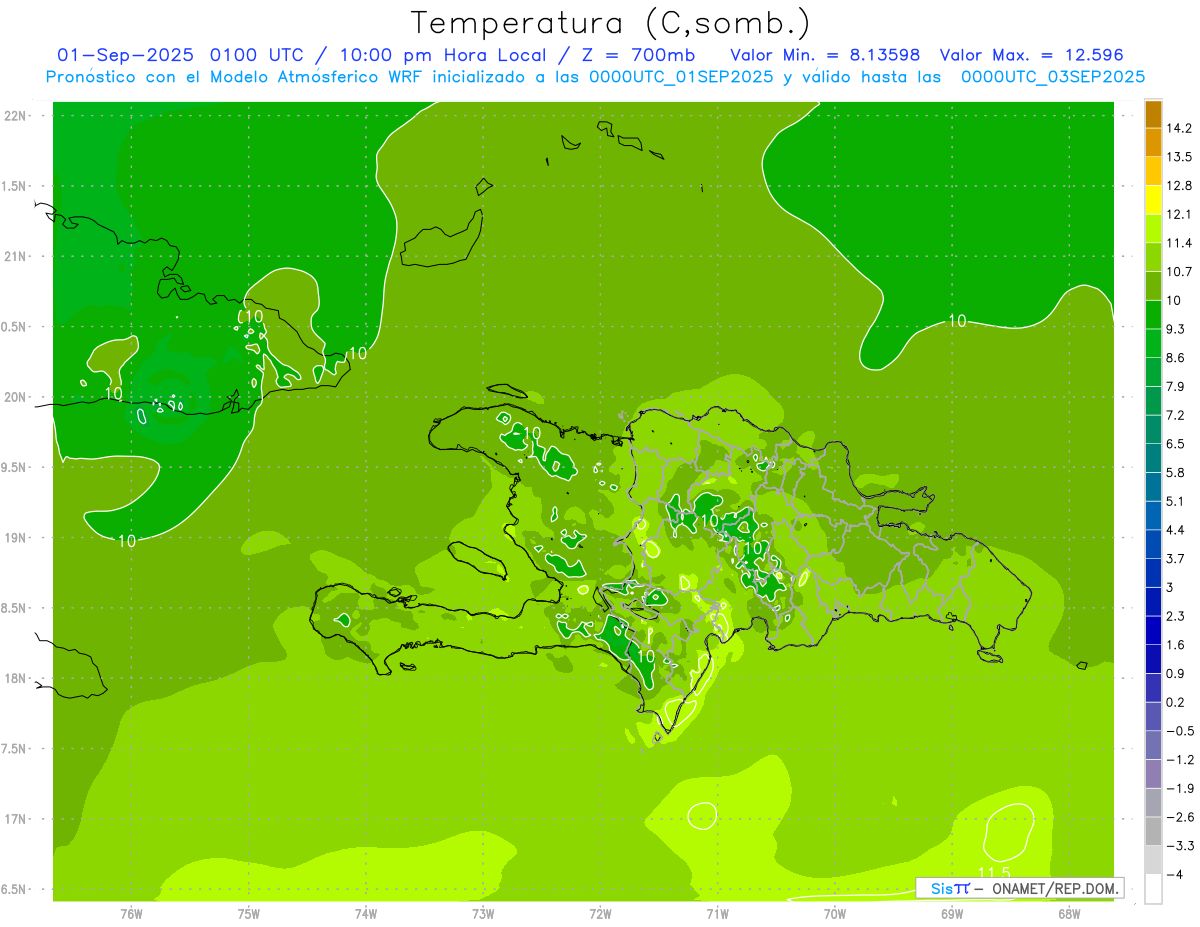Click 'Valor Min. = 8.13598'
Screen dimensions: 1200x927
tap(825, 55)
